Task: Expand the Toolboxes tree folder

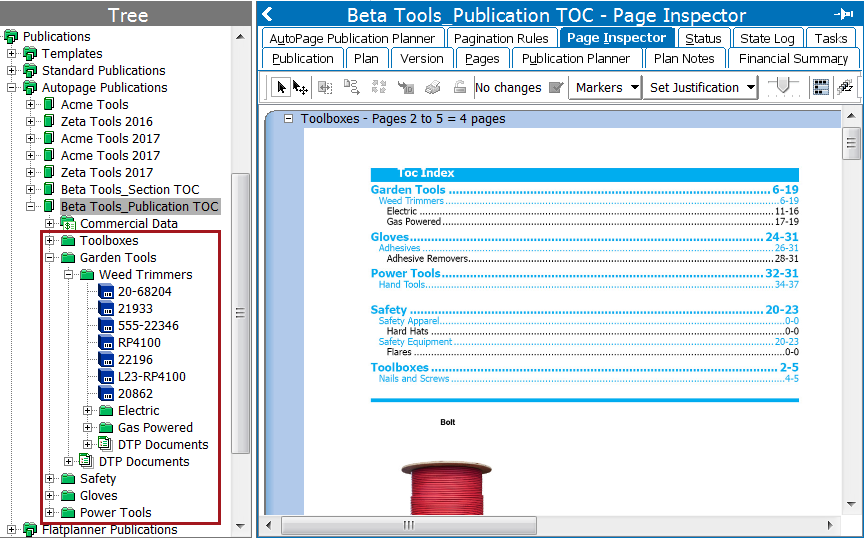Action: 50,241
